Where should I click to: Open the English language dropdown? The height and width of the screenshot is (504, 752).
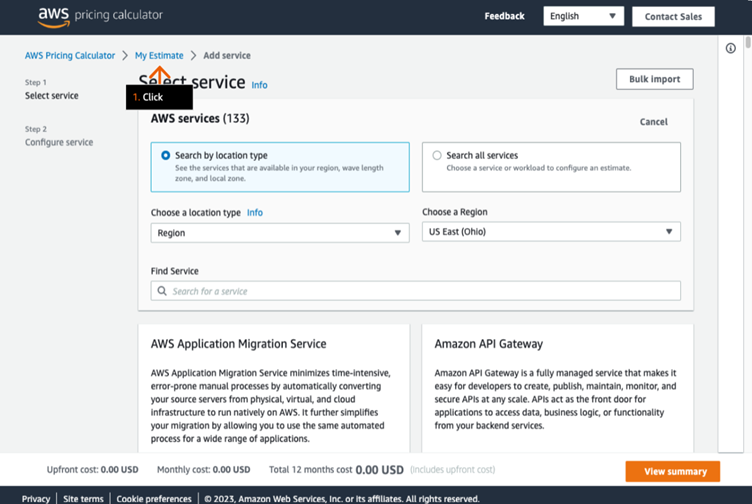tap(583, 16)
